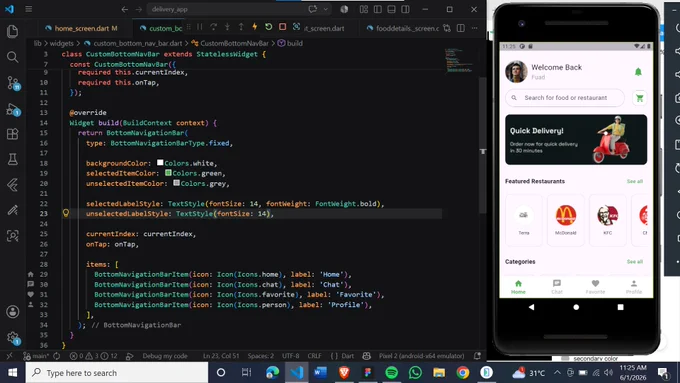Viewport: 680px width, 383px height.
Task: Split the editor to the right
Action: point(461,28)
